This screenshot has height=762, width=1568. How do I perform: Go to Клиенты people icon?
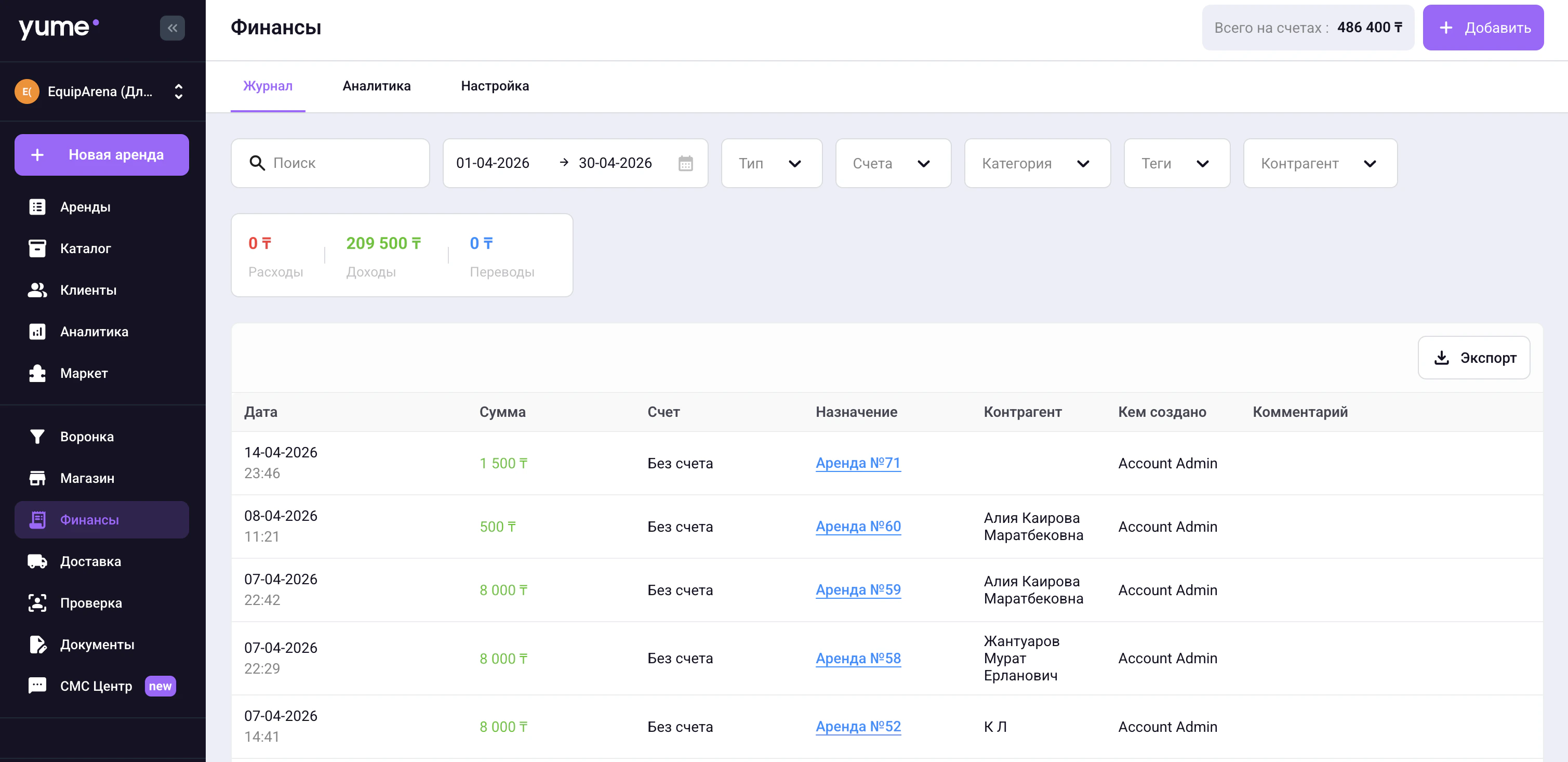click(x=37, y=290)
